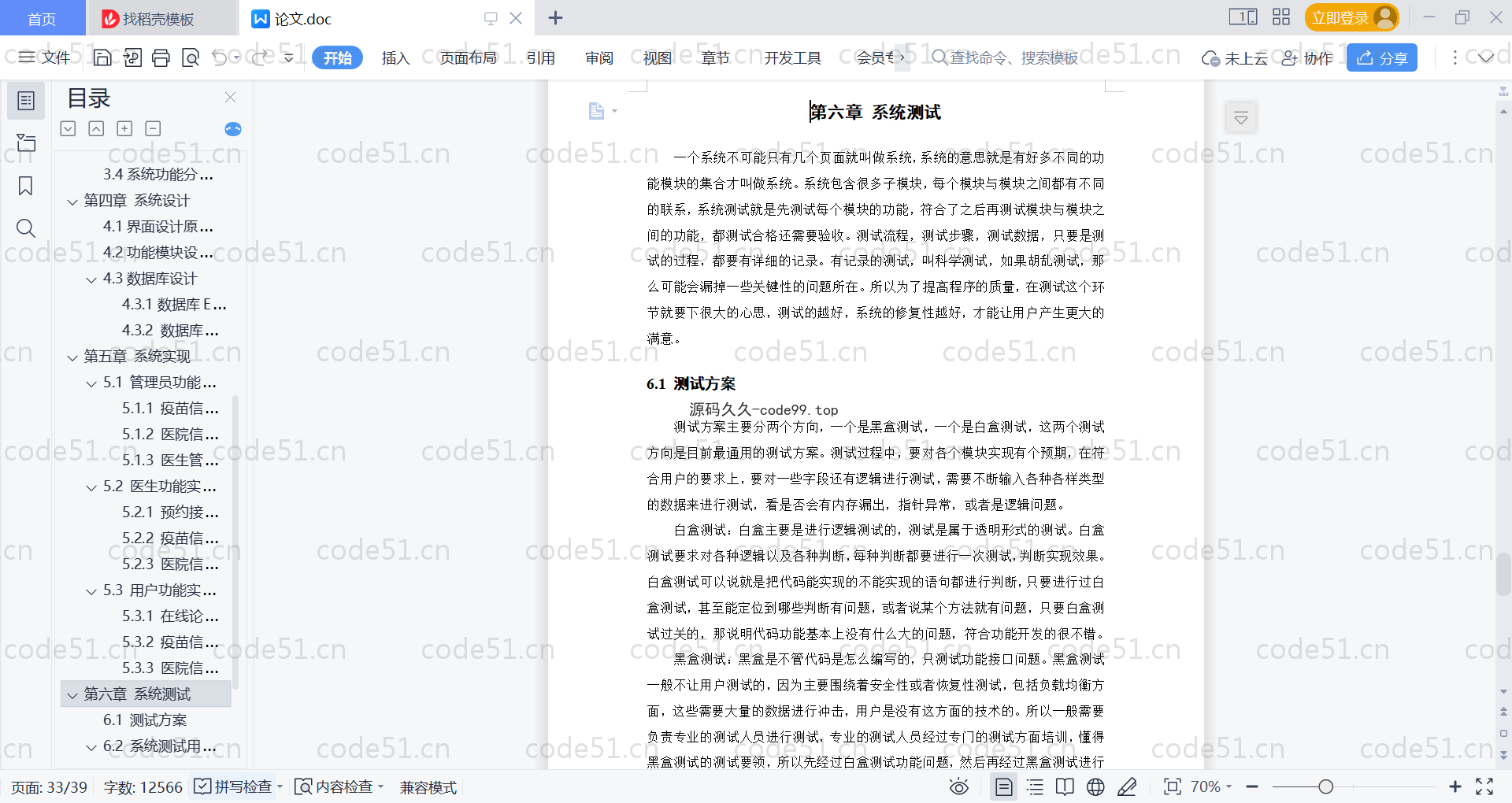1512x803 pixels.
Task: Select the 页面布局 ribbon tab
Action: 468,57
